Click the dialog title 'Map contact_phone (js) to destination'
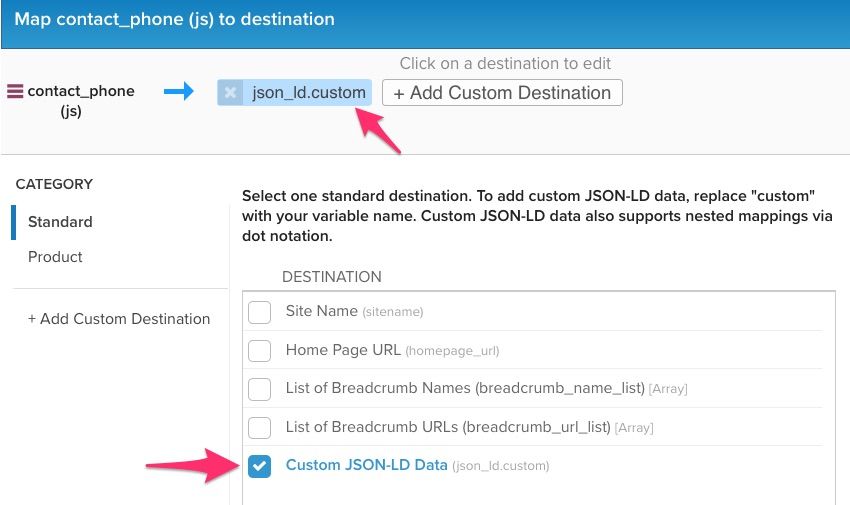This screenshot has height=505, width=850. pos(174,19)
